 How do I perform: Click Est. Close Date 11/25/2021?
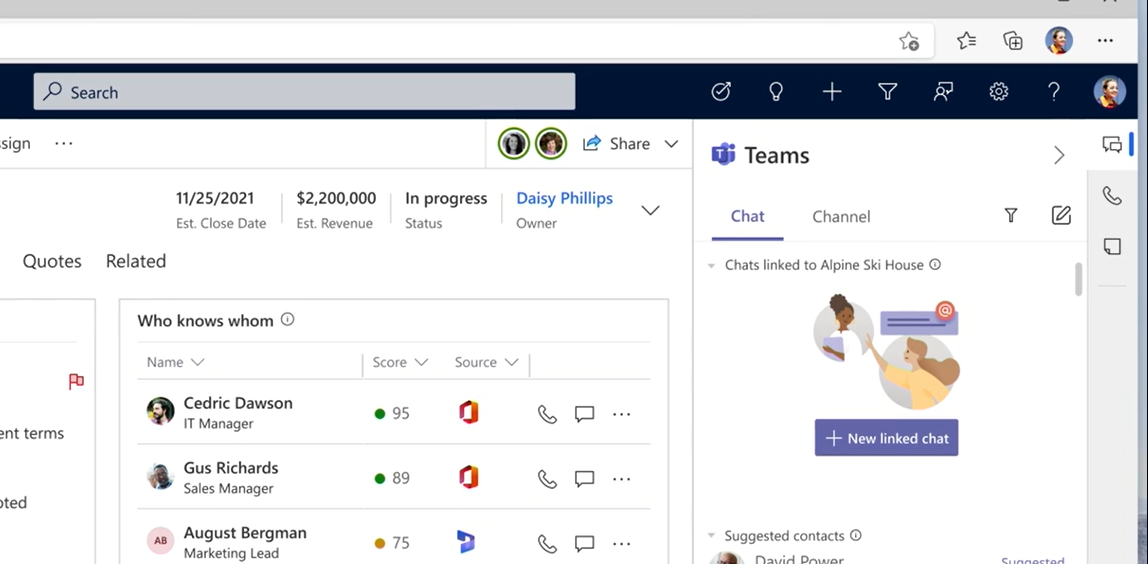tap(215, 198)
